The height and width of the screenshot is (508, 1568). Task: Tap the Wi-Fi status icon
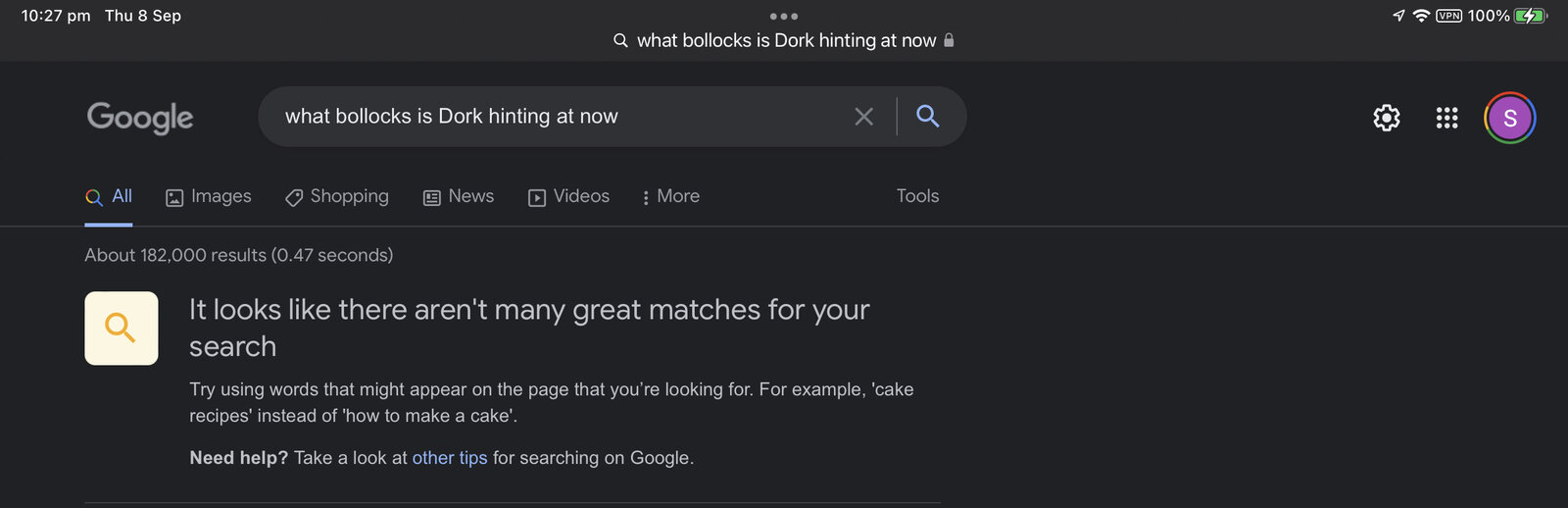1421,16
